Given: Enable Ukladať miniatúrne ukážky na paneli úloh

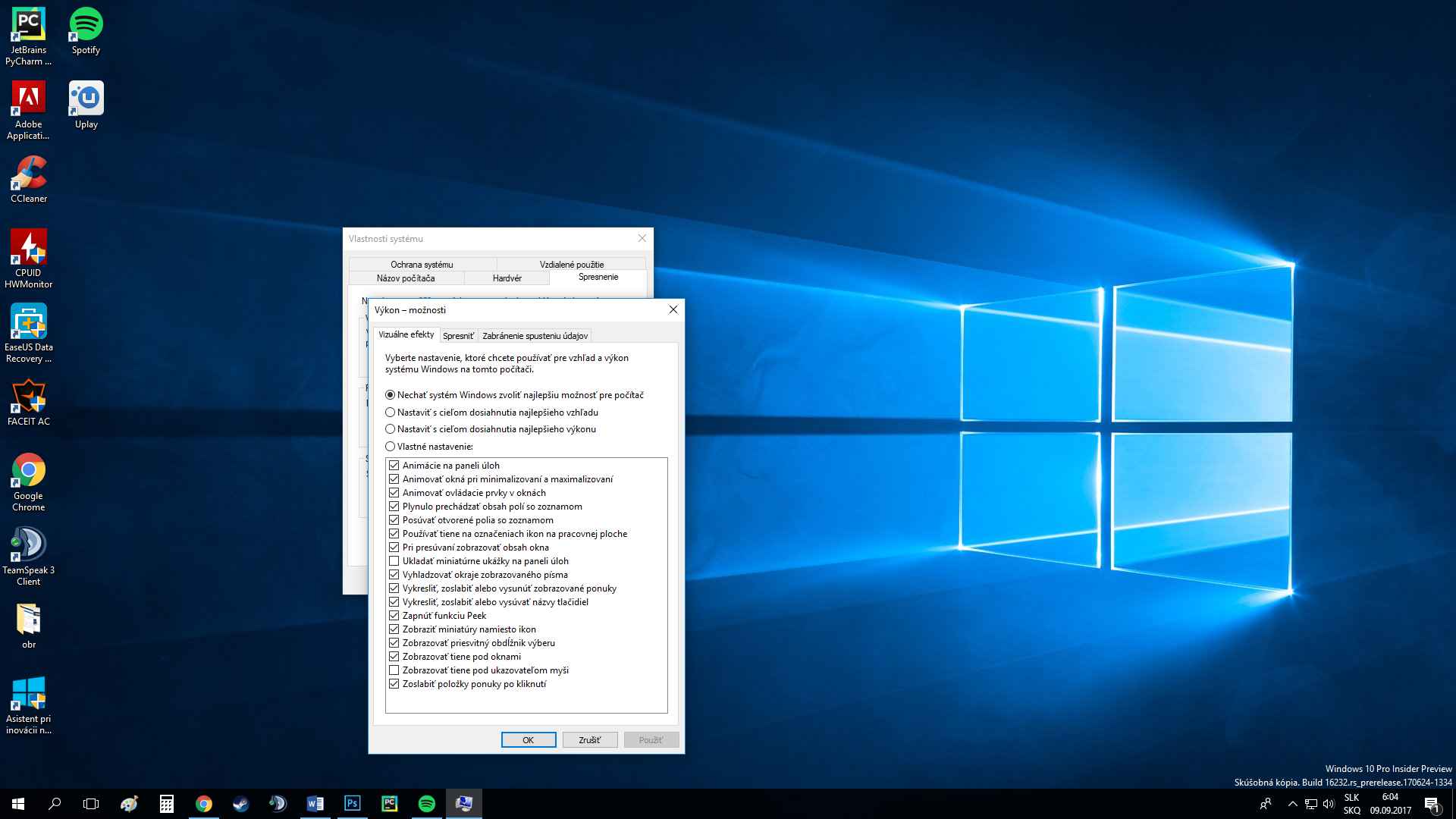Looking at the screenshot, I should 394,561.
